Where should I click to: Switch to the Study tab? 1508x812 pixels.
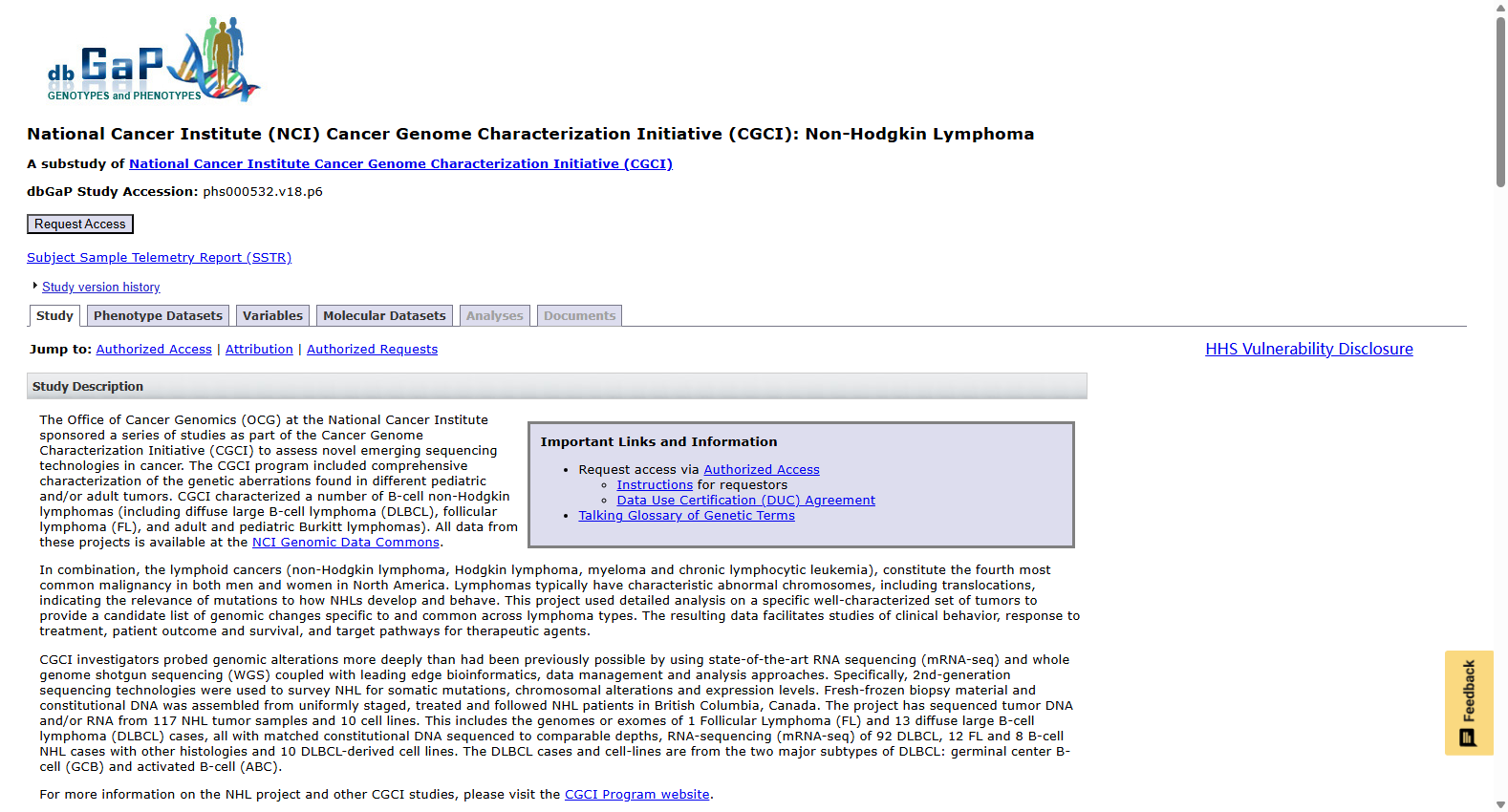pos(54,316)
